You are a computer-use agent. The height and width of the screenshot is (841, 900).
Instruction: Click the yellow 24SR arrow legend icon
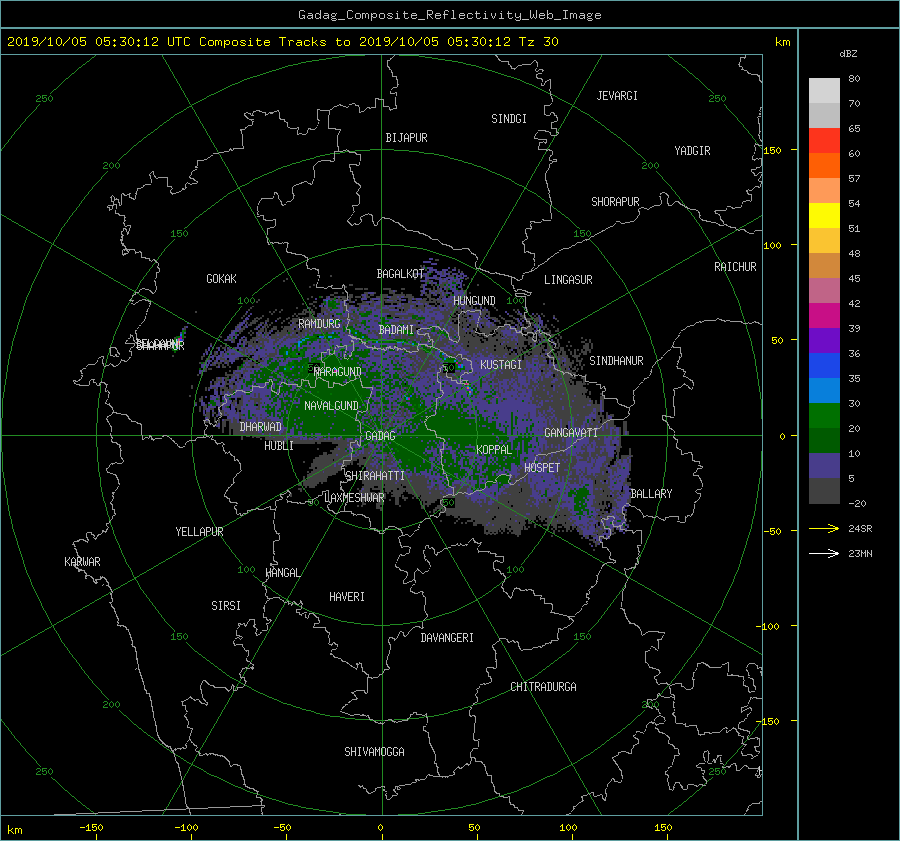(x=824, y=528)
